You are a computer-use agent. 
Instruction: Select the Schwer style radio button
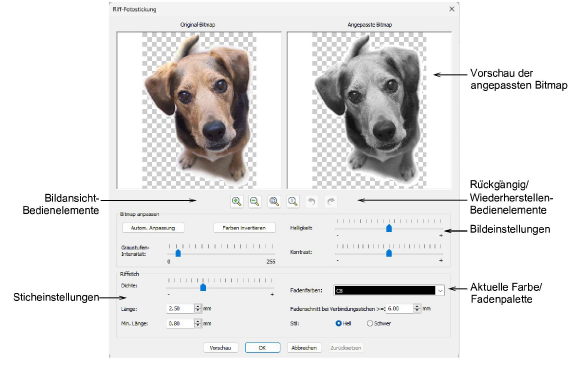pyautogui.click(x=370, y=323)
